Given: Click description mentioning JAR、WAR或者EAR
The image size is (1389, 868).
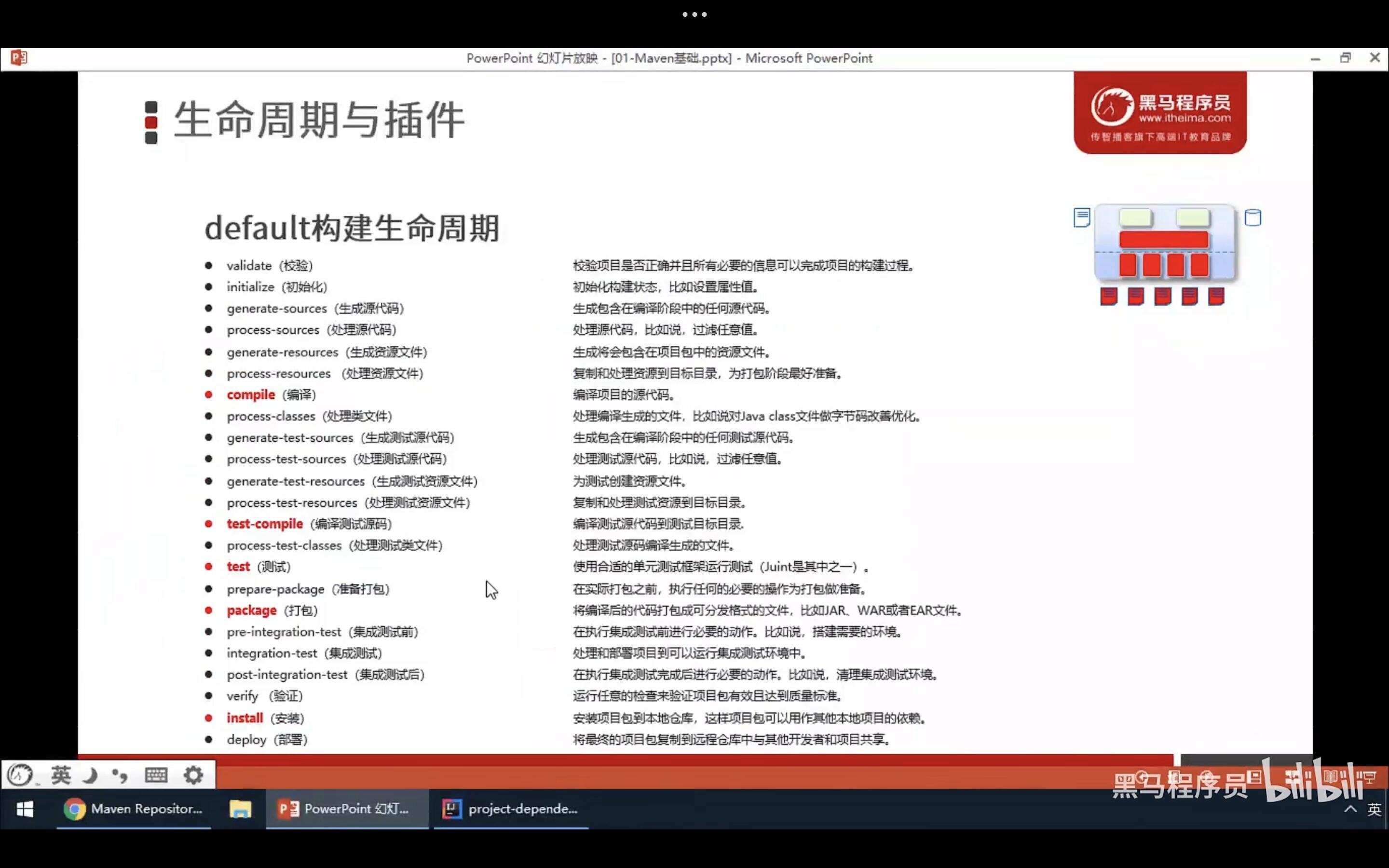Looking at the screenshot, I should (x=768, y=610).
